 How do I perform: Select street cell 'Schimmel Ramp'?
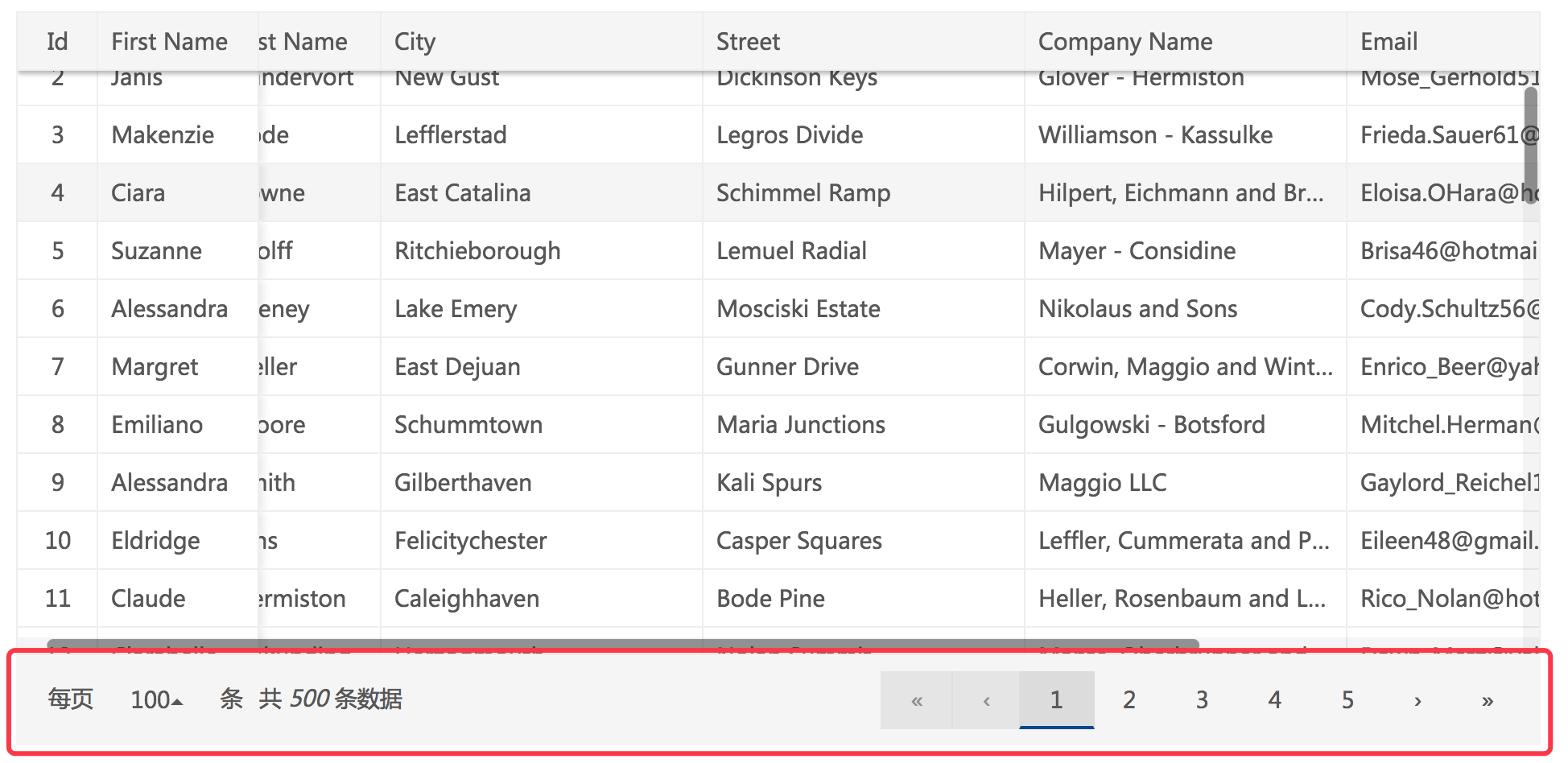pos(863,193)
